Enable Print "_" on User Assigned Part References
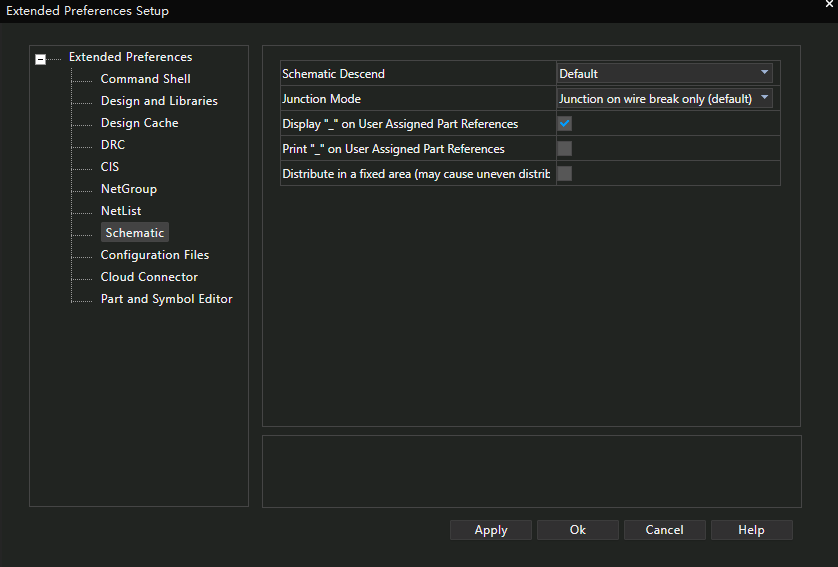838x567 pixels. click(565, 149)
